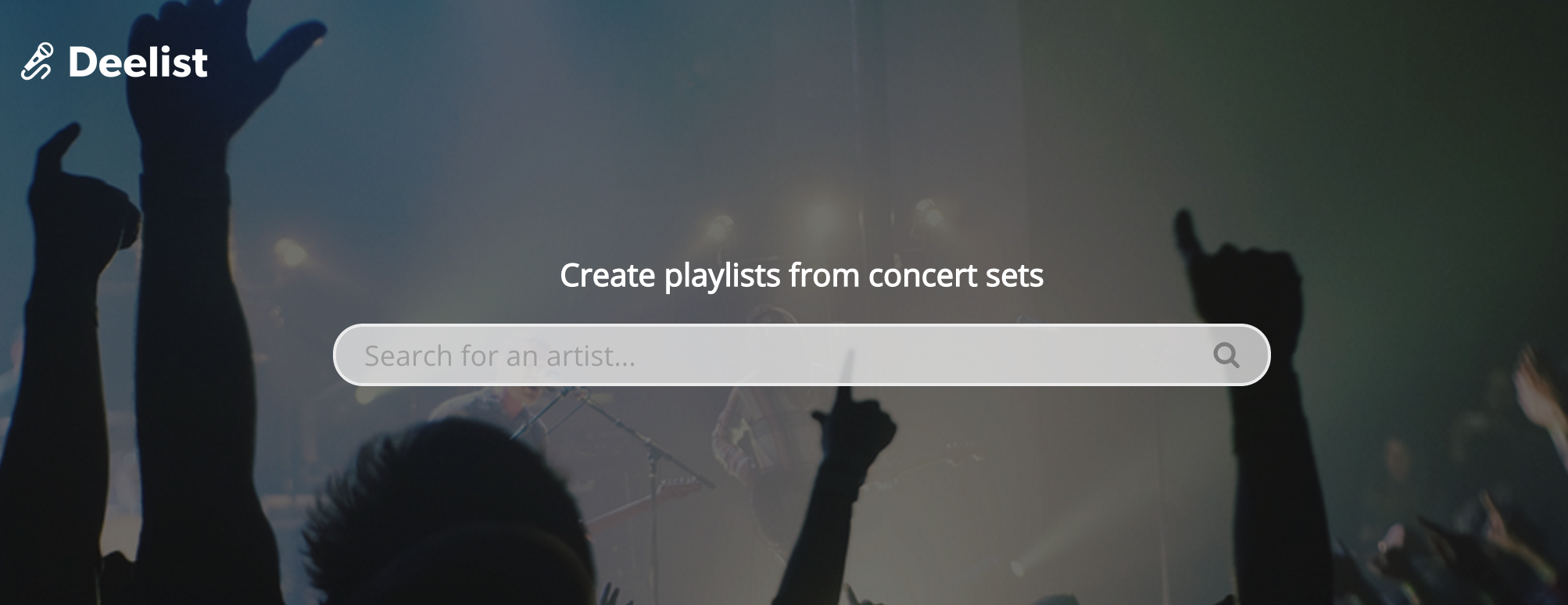
Task: Focus the artist search field
Action: 801,355
